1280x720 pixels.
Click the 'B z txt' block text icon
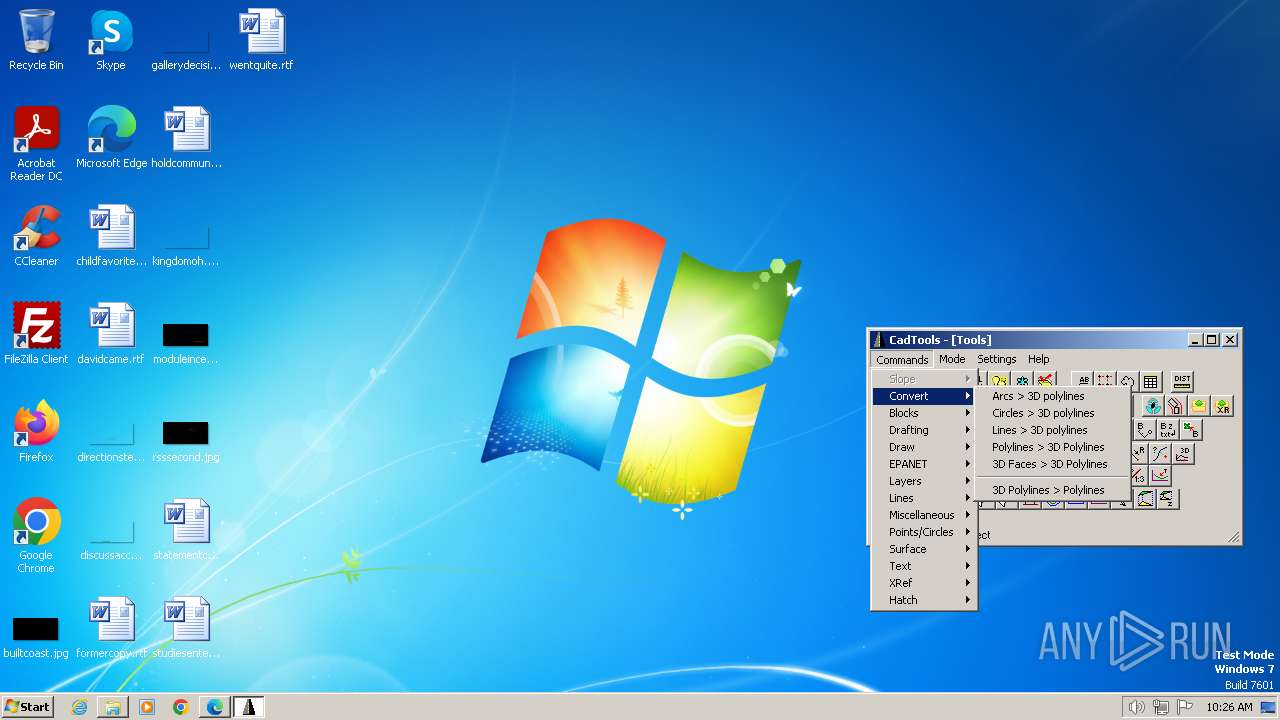pyautogui.click(x=1167, y=429)
